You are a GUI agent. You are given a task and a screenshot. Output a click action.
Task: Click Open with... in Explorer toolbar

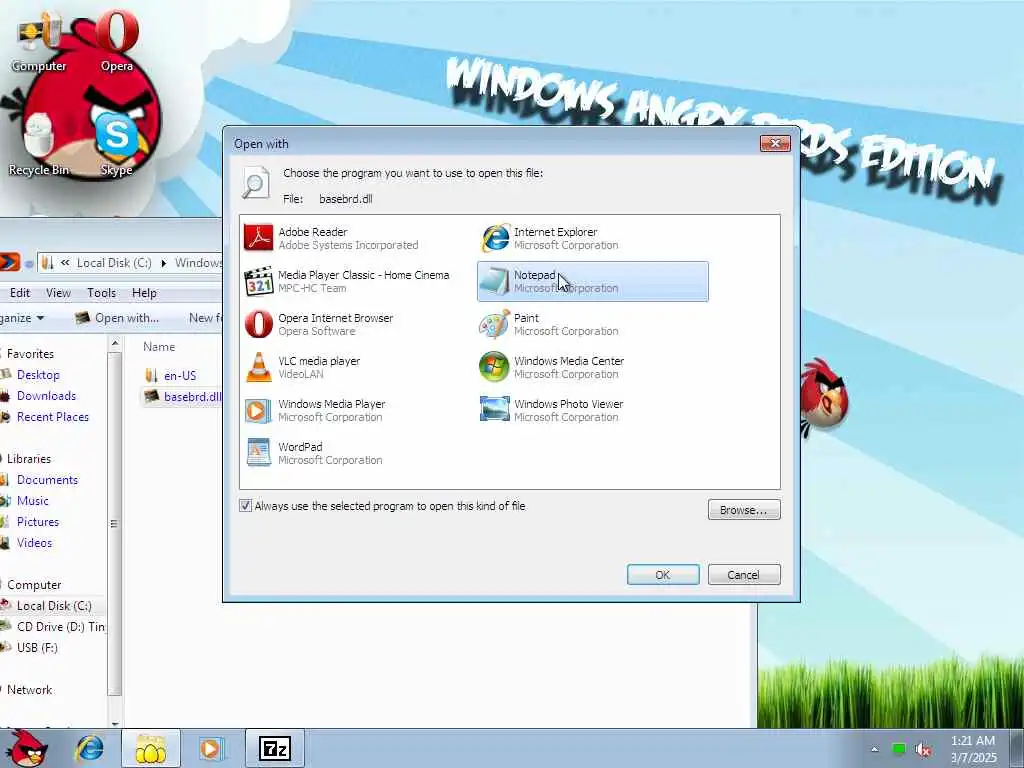pyautogui.click(x=116, y=318)
